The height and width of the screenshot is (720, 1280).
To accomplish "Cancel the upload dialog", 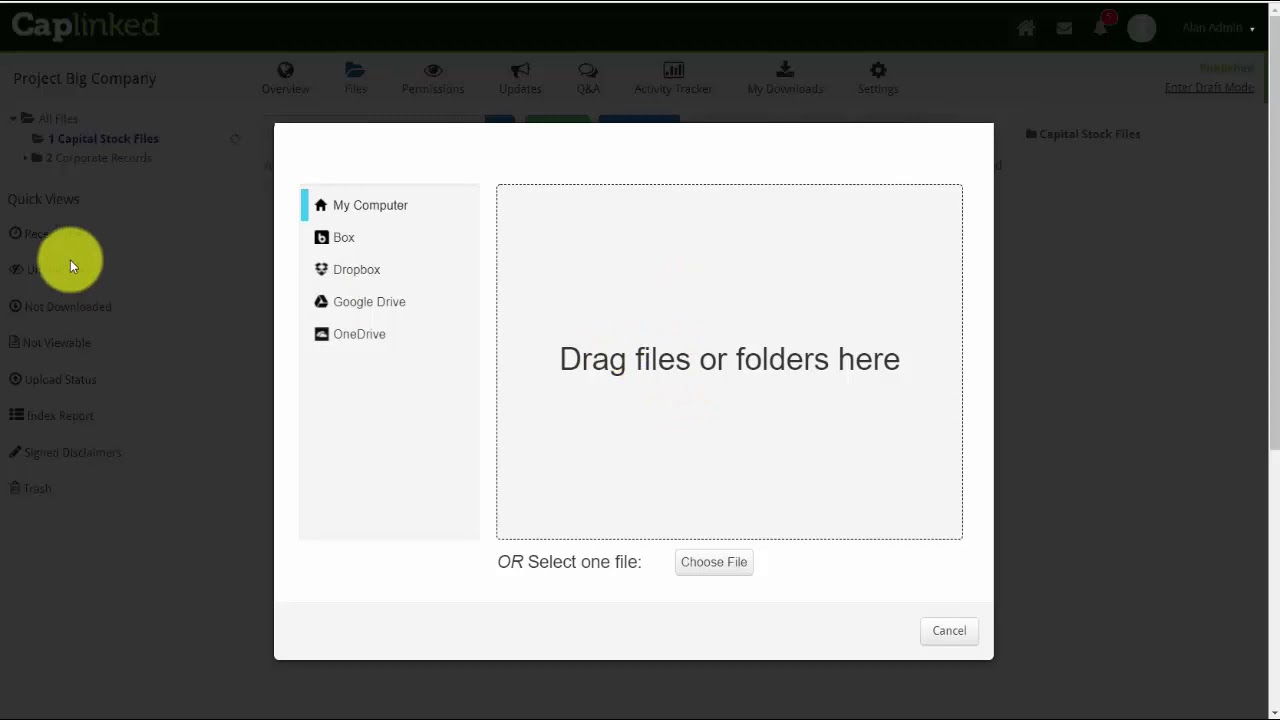I will click(949, 631).
